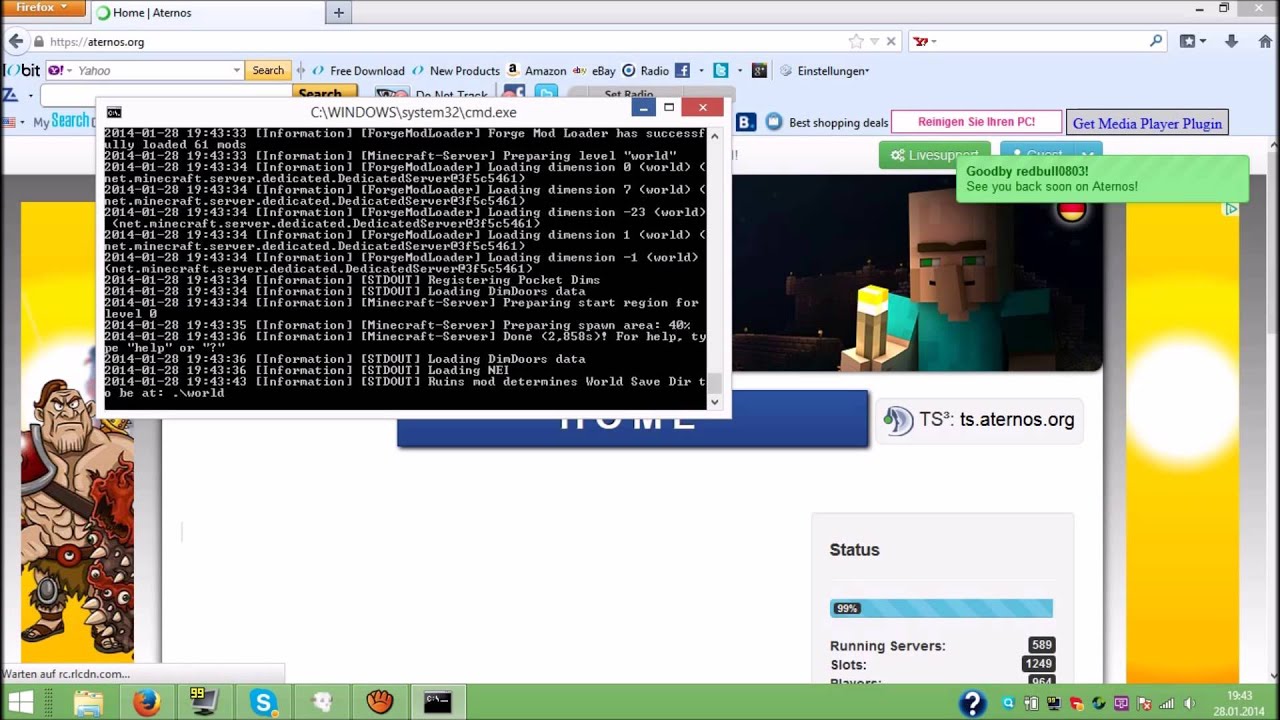This screenshot has height=720, width=1280.
Task: Open Einstellungen dropdown in toolbar
Action: (825, 70)
